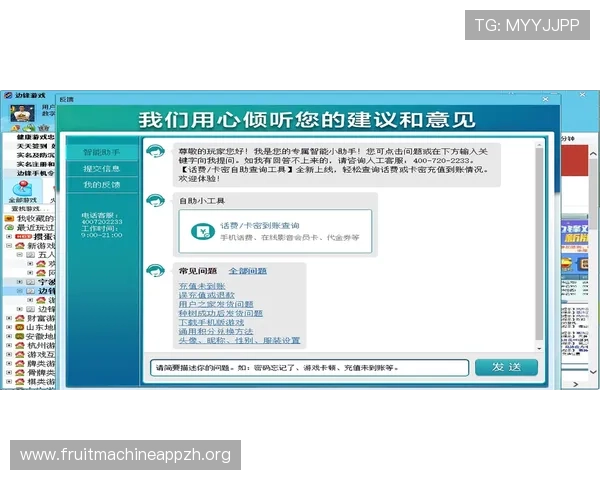
Task: Click the 发送 button
Action: click(506, 367)
